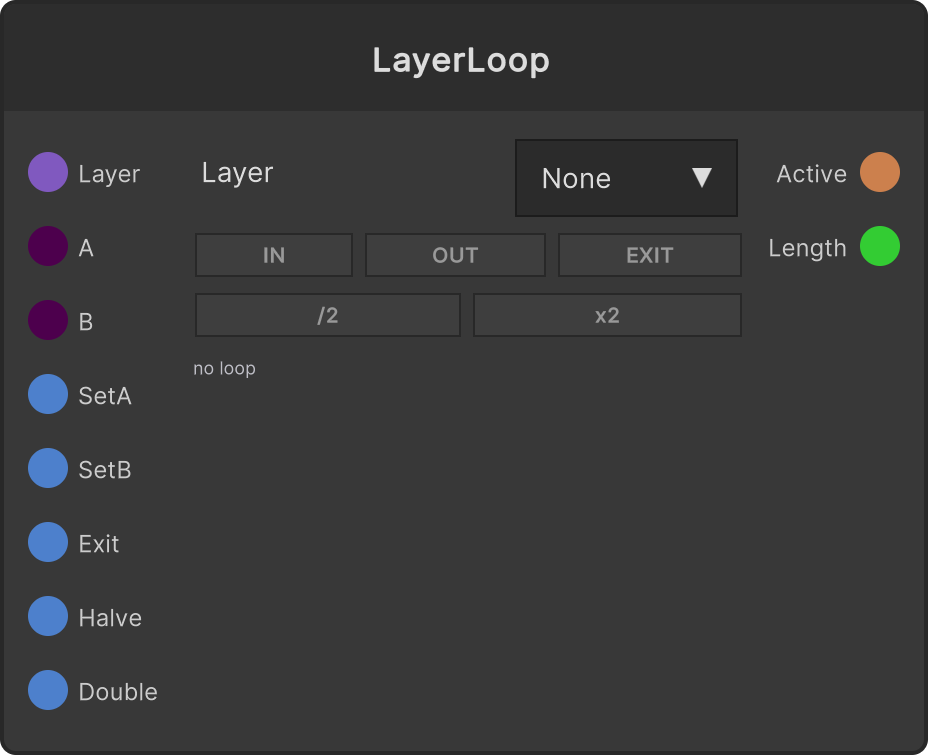Screen dimensions: 928x755
Task: Double loop length with x2 button
Action: (x=607, y=315)
